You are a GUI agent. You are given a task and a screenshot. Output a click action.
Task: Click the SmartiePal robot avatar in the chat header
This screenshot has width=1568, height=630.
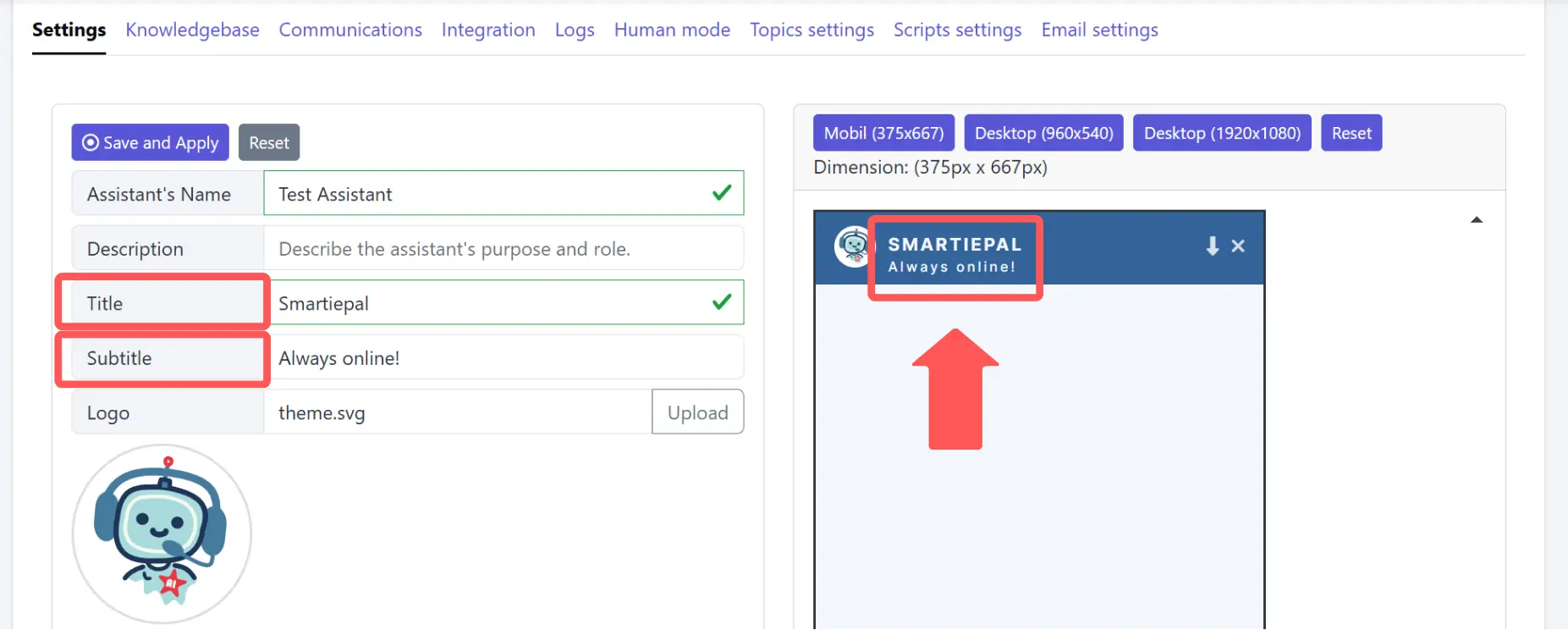(x=851, y=247)
